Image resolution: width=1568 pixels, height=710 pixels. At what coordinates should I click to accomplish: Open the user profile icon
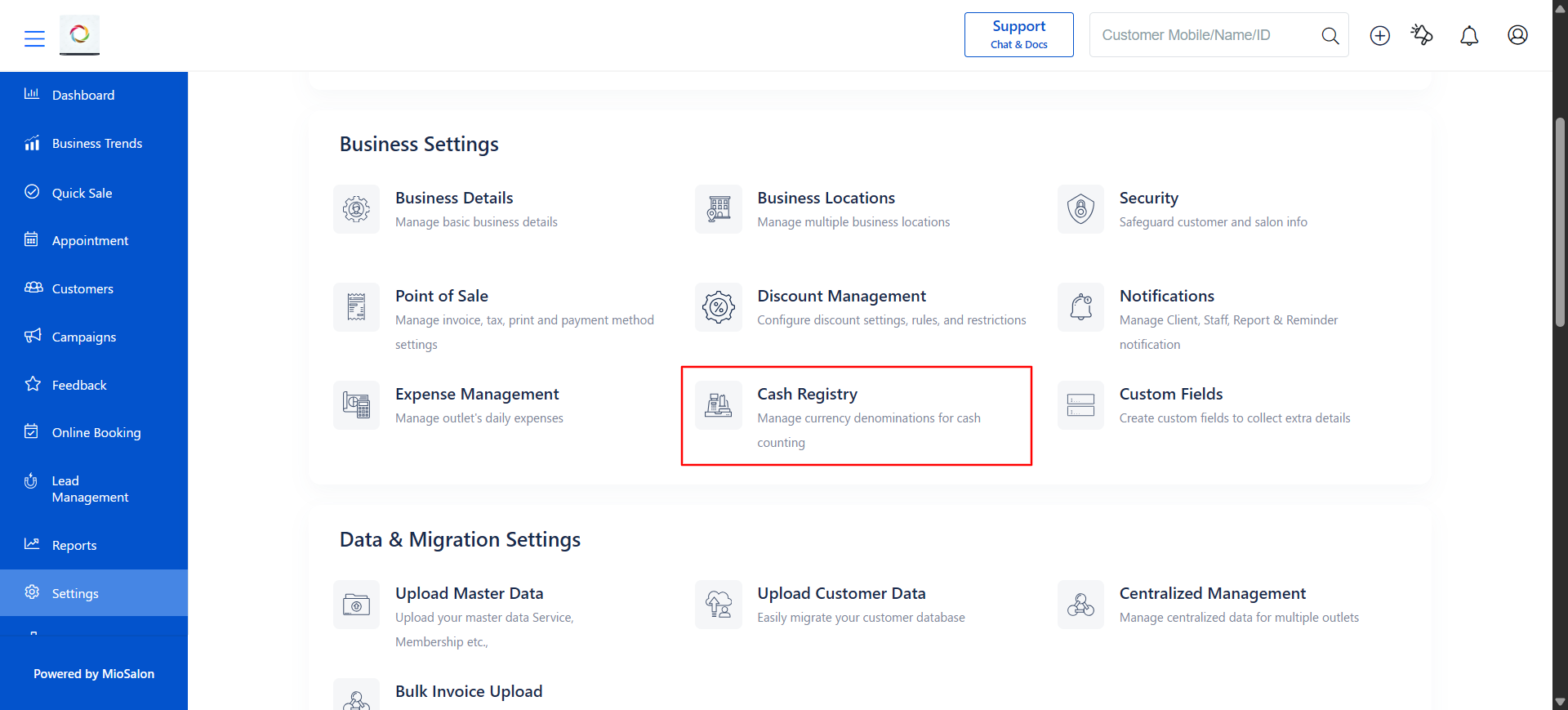tap(1517, 34)
